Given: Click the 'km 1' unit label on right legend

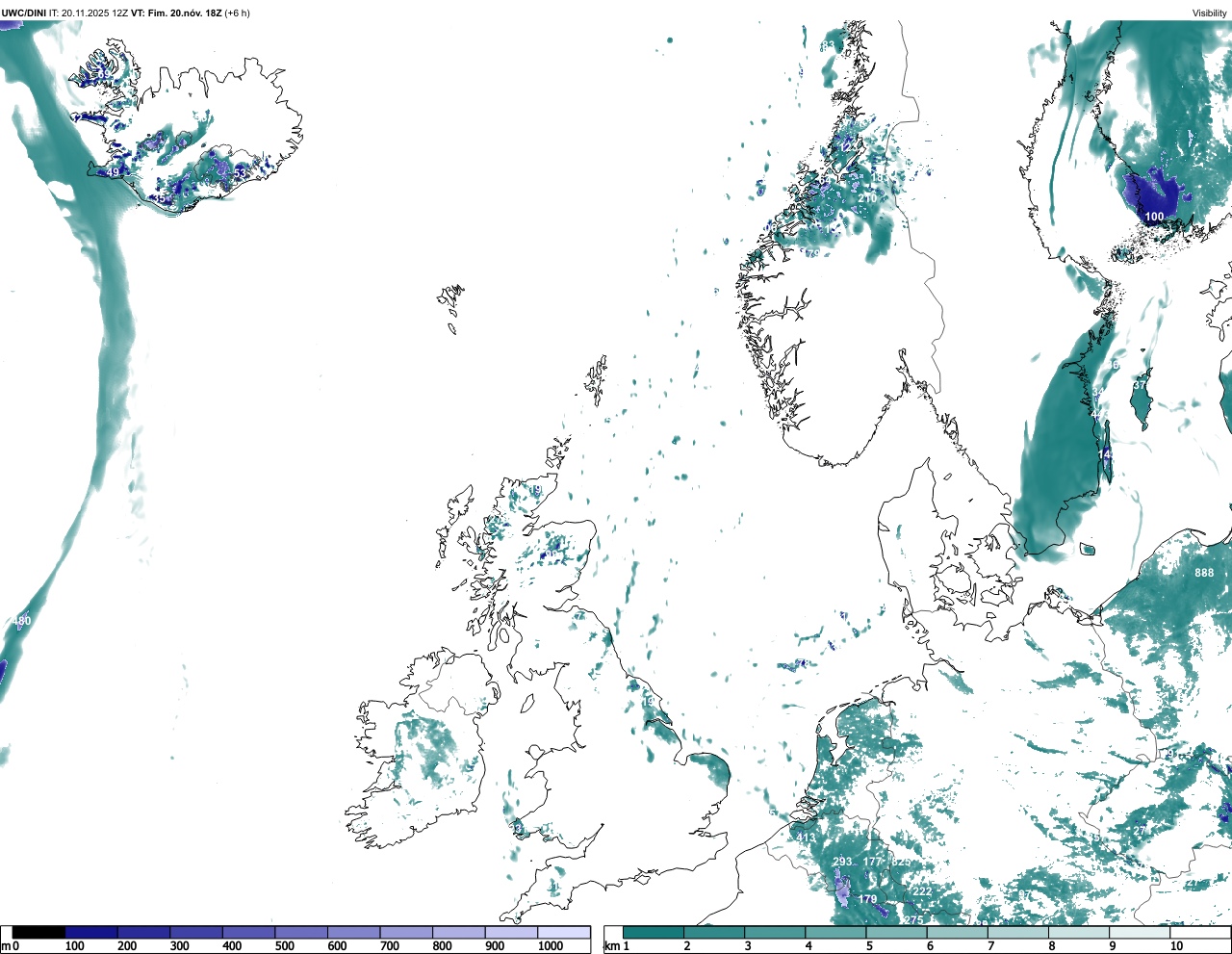Looking at the screenshot, I should click(617, 946).
